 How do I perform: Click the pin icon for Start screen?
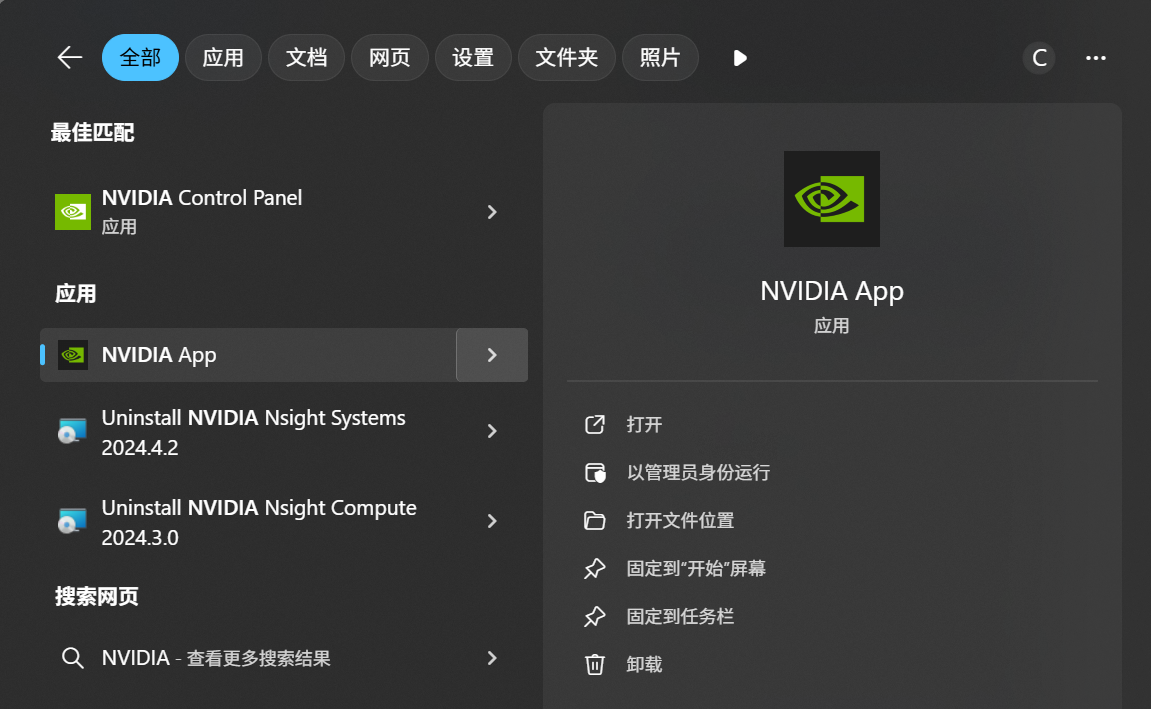pos(595,569)
